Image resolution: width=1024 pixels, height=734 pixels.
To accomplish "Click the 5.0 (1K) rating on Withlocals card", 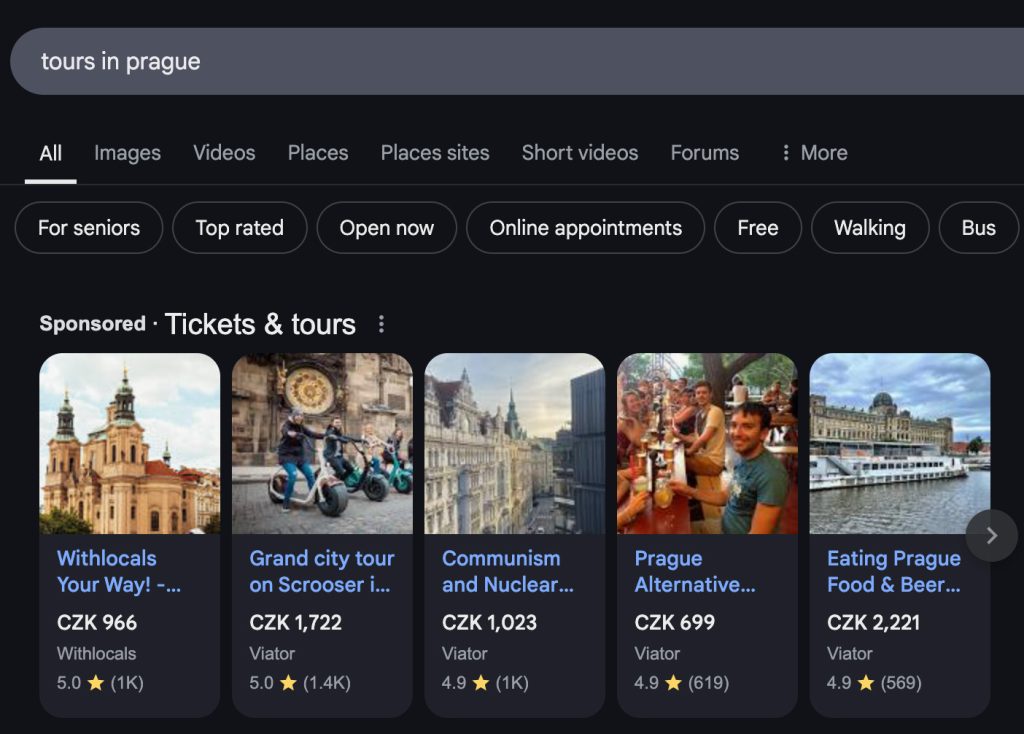I will coord(100,683).
